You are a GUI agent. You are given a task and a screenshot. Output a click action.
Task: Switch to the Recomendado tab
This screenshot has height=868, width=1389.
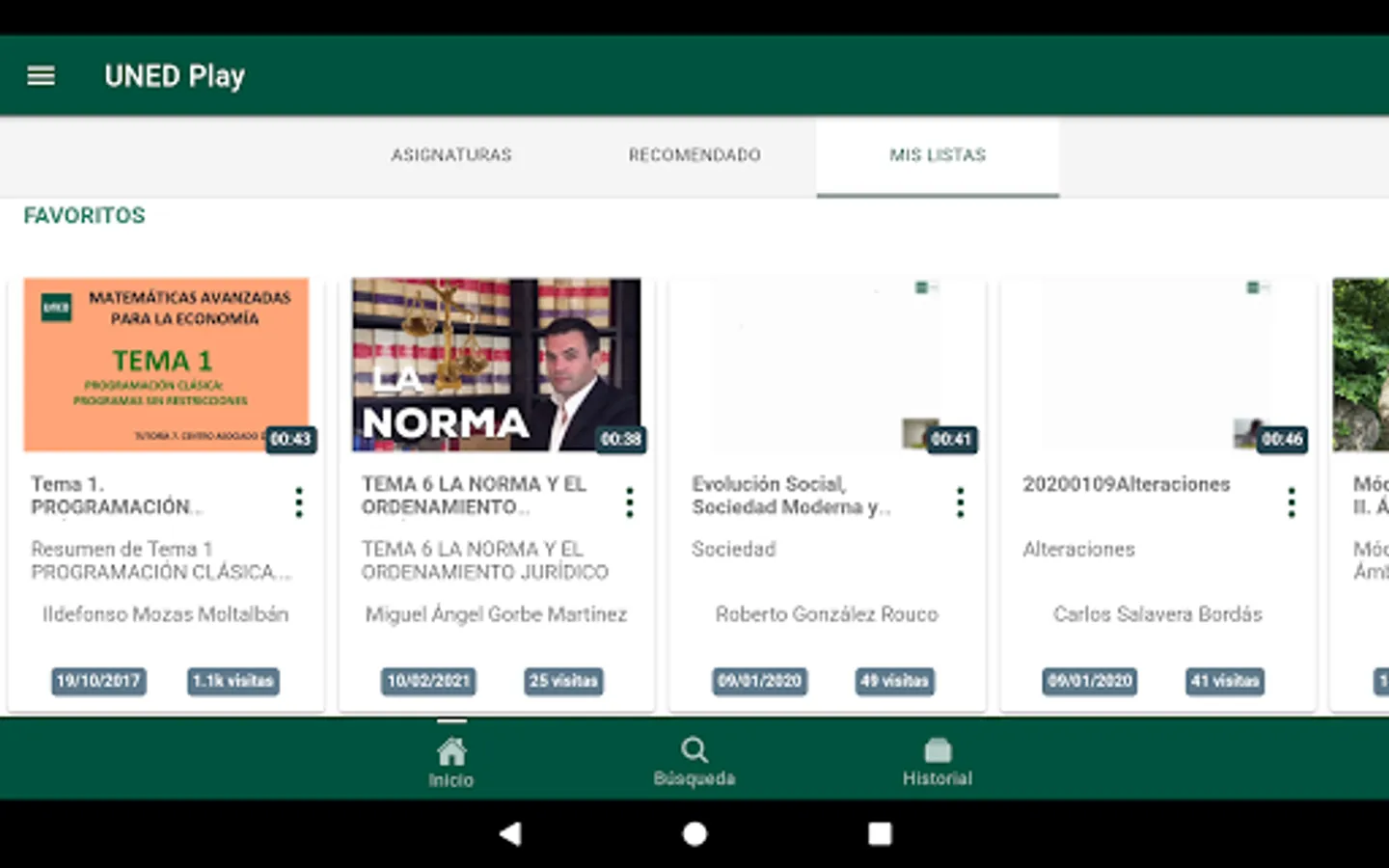(x=694, y=155)
